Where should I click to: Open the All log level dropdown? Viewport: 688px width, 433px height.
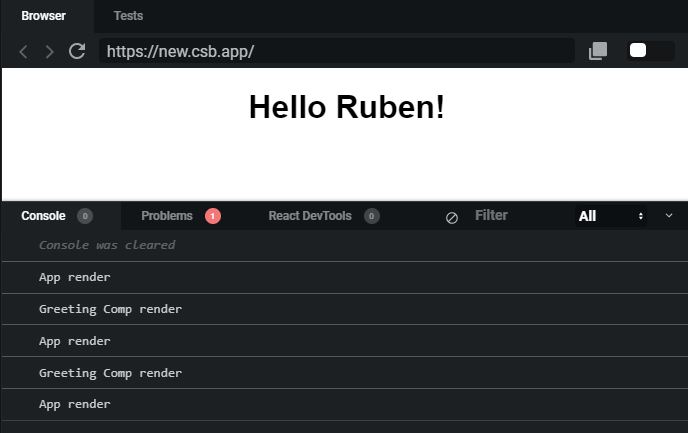[x=611, y=216]
